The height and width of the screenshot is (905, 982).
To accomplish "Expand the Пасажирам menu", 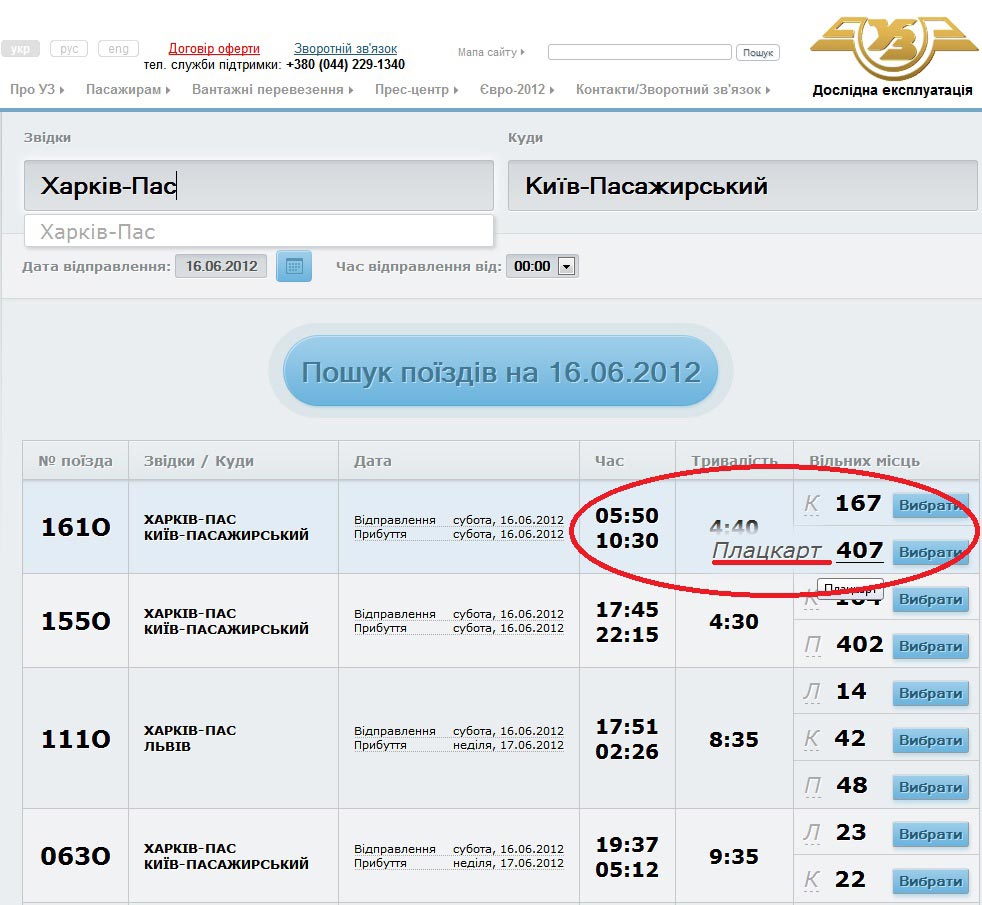I will [127, 90].
